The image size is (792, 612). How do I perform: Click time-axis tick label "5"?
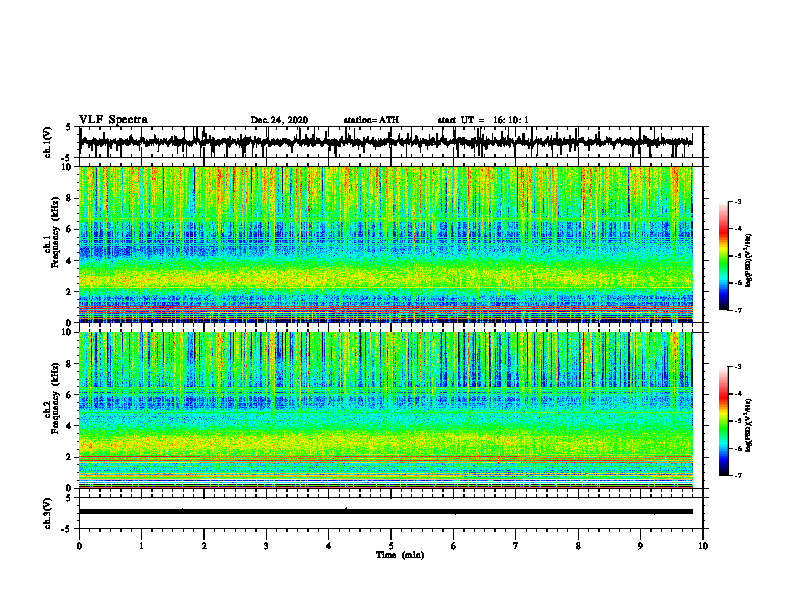click(391, 546)
